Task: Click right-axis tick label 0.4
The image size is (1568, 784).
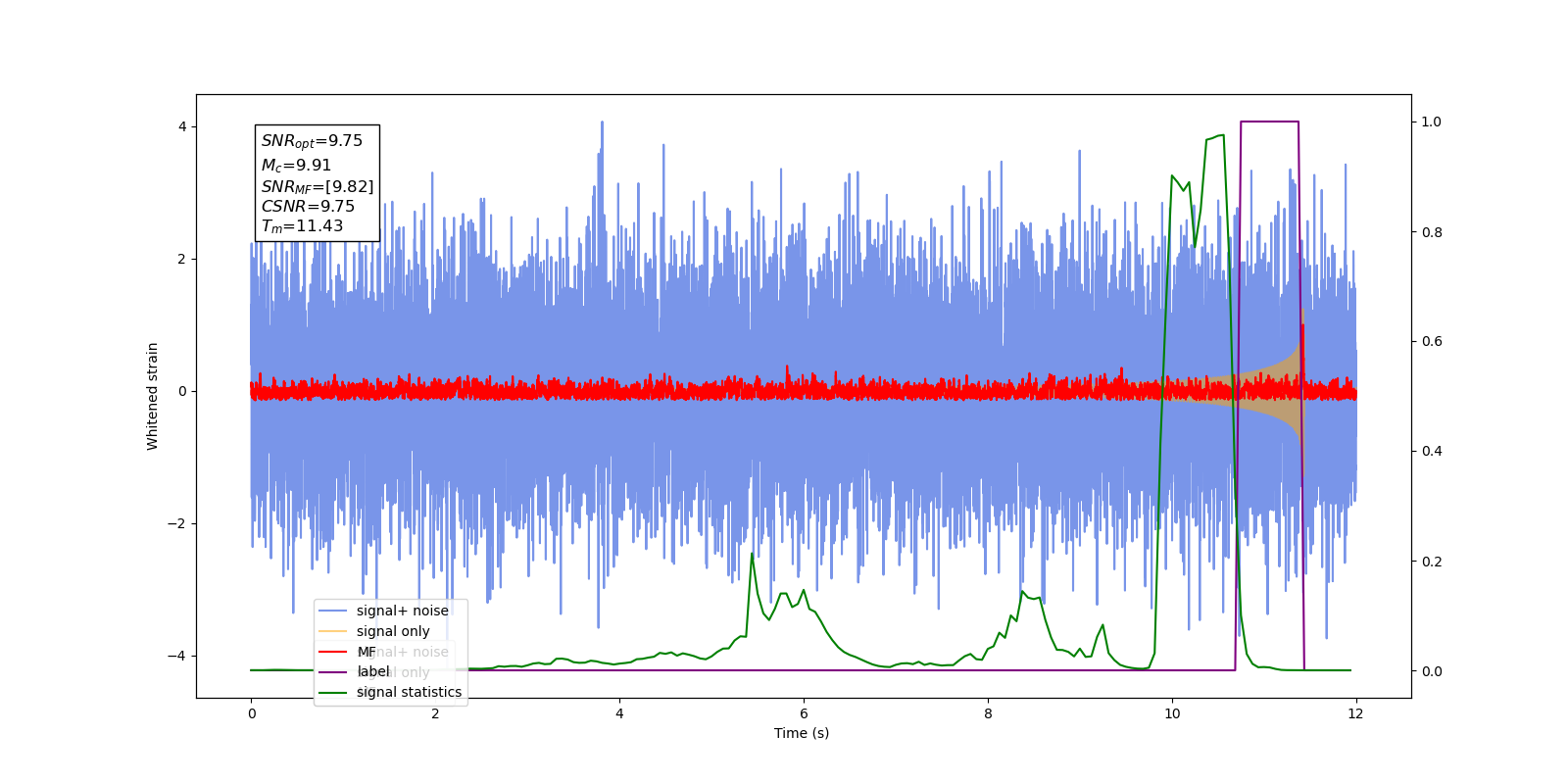Action: [x=1432, y=452]
